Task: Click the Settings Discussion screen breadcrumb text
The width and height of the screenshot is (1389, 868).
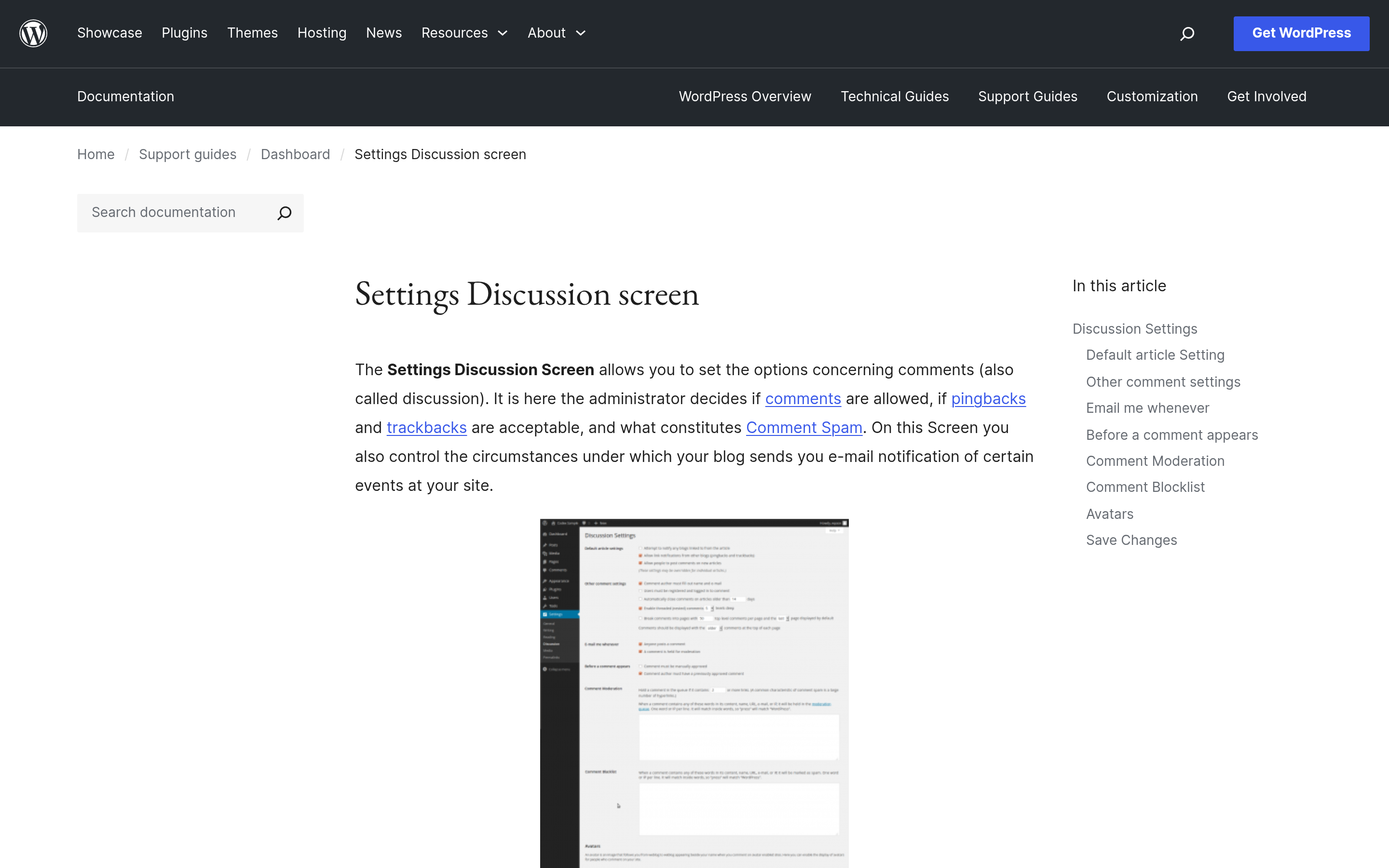Action: (440, 154)
